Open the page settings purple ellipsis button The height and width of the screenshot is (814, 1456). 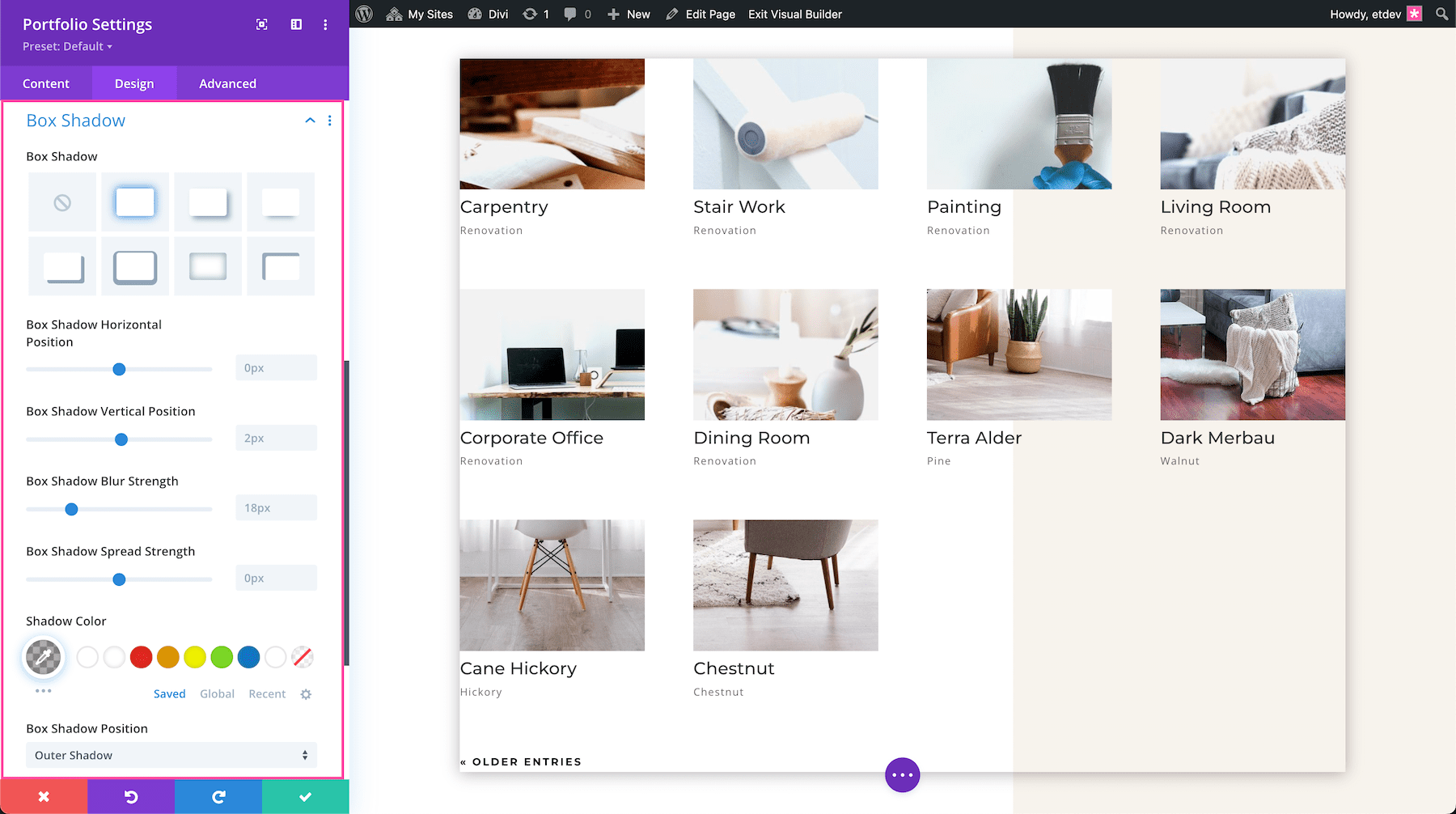[x=902, y=774]
